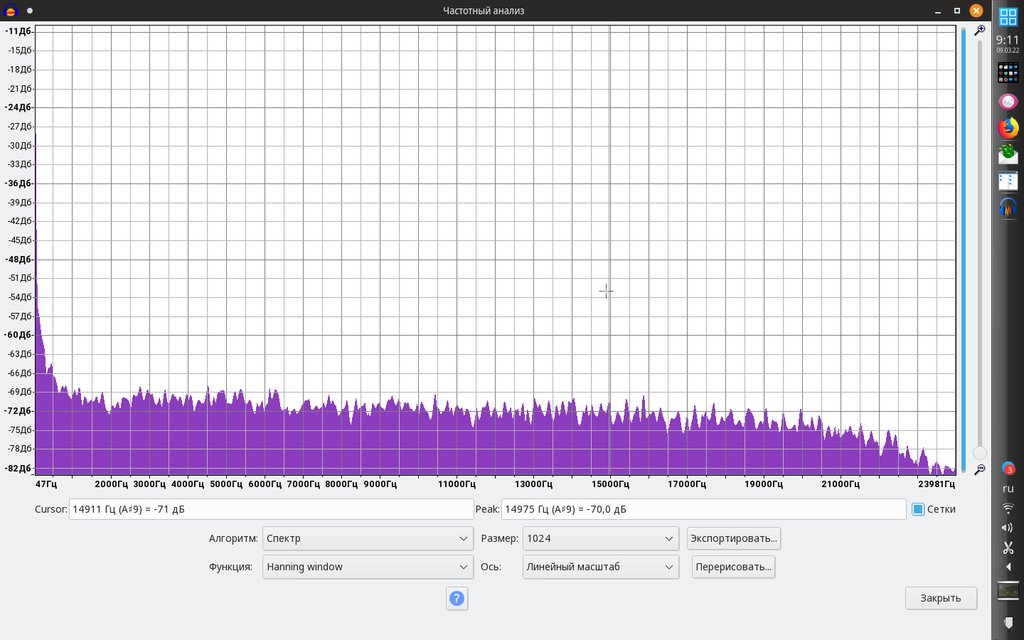Click the ru keyboard layout indicator
This screenshot has width=1024, height=640.
pos(1008,488)
